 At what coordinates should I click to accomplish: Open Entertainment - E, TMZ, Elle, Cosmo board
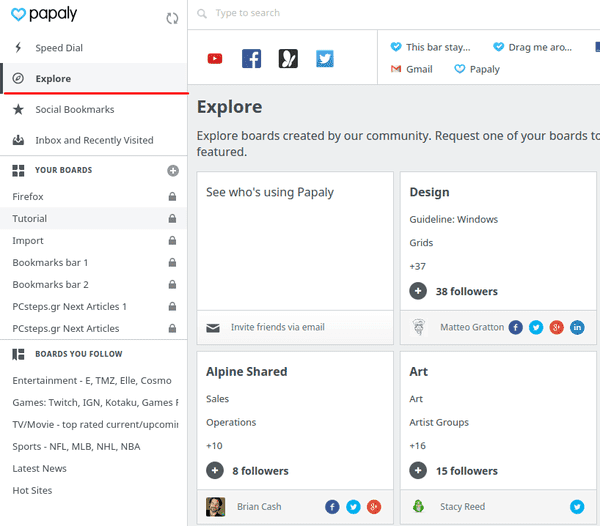(x=92, y=381)
